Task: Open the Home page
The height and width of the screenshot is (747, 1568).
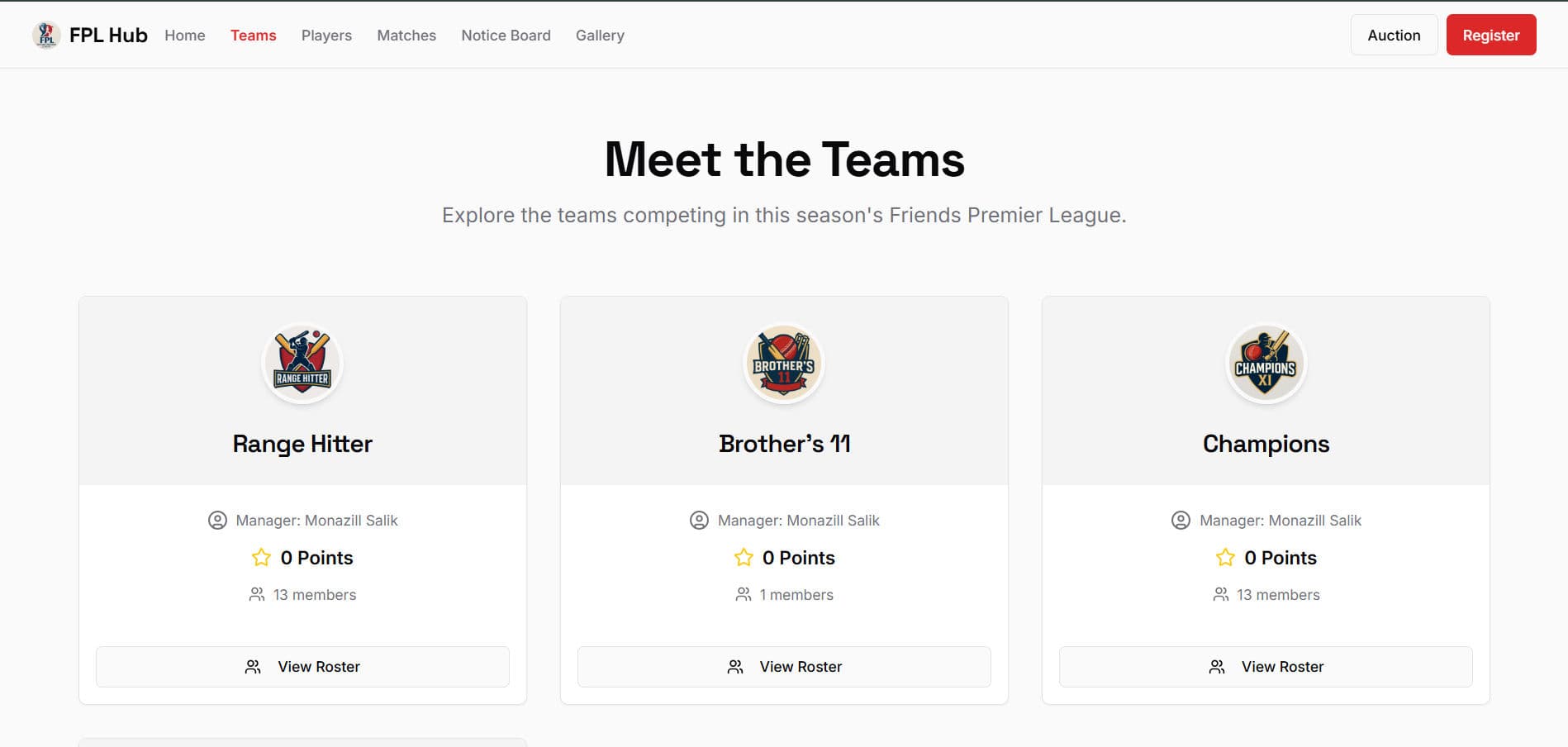Action: point(184,35)
